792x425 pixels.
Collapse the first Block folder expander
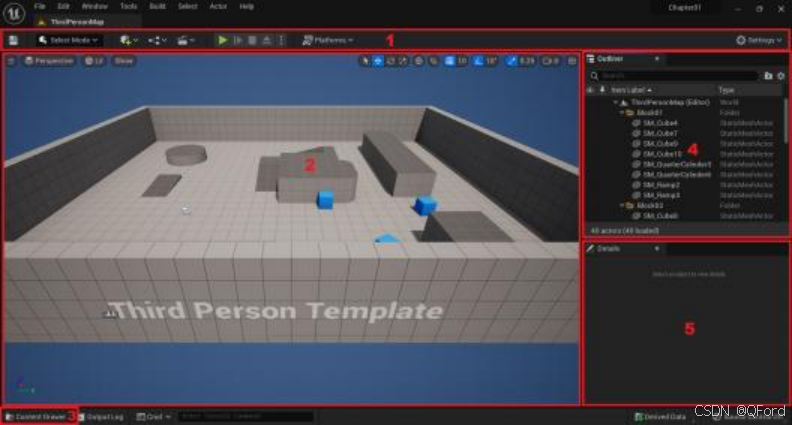[x=622, y=113]
